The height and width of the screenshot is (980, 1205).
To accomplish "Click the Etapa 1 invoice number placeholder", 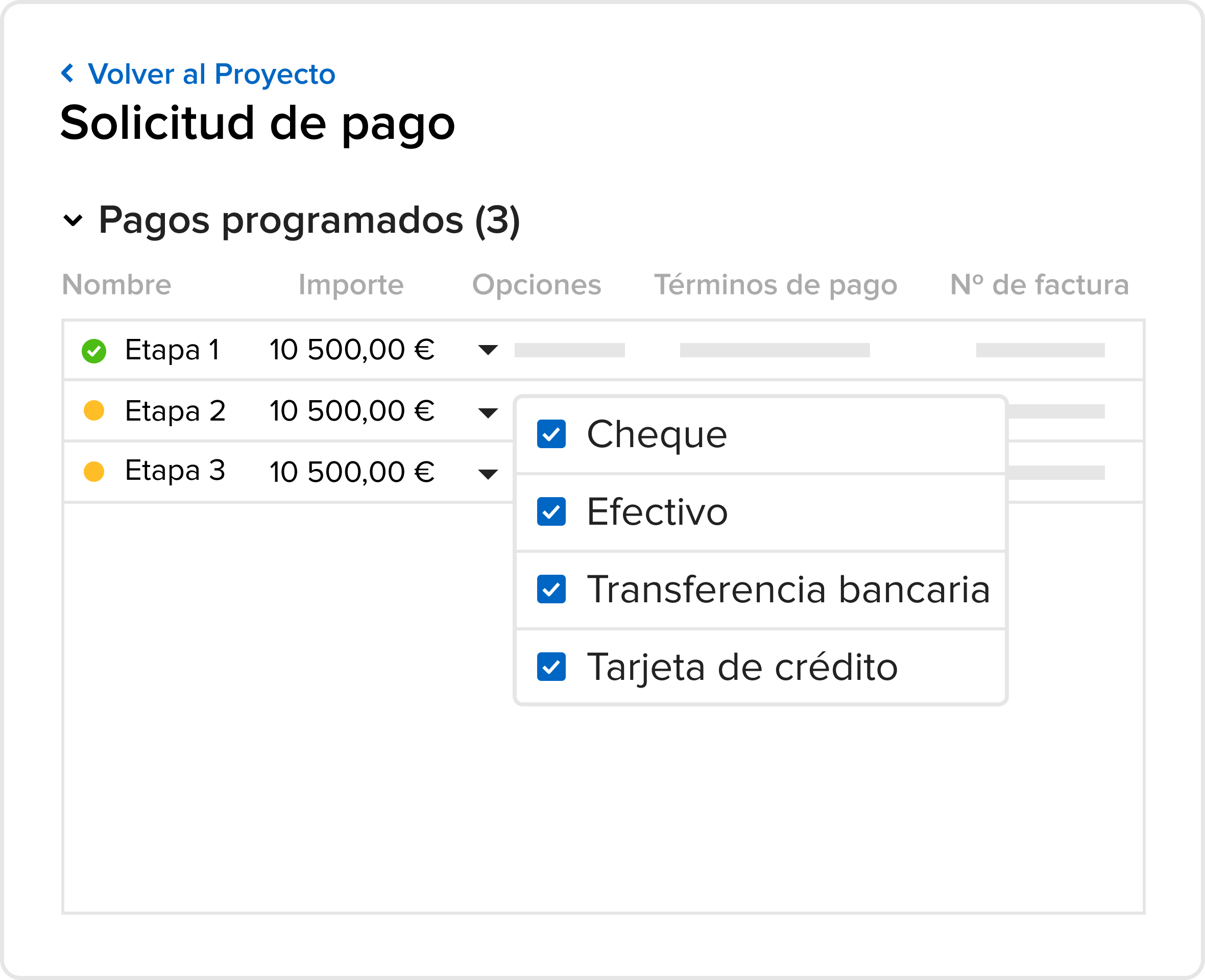I will tap(1040, 350).
